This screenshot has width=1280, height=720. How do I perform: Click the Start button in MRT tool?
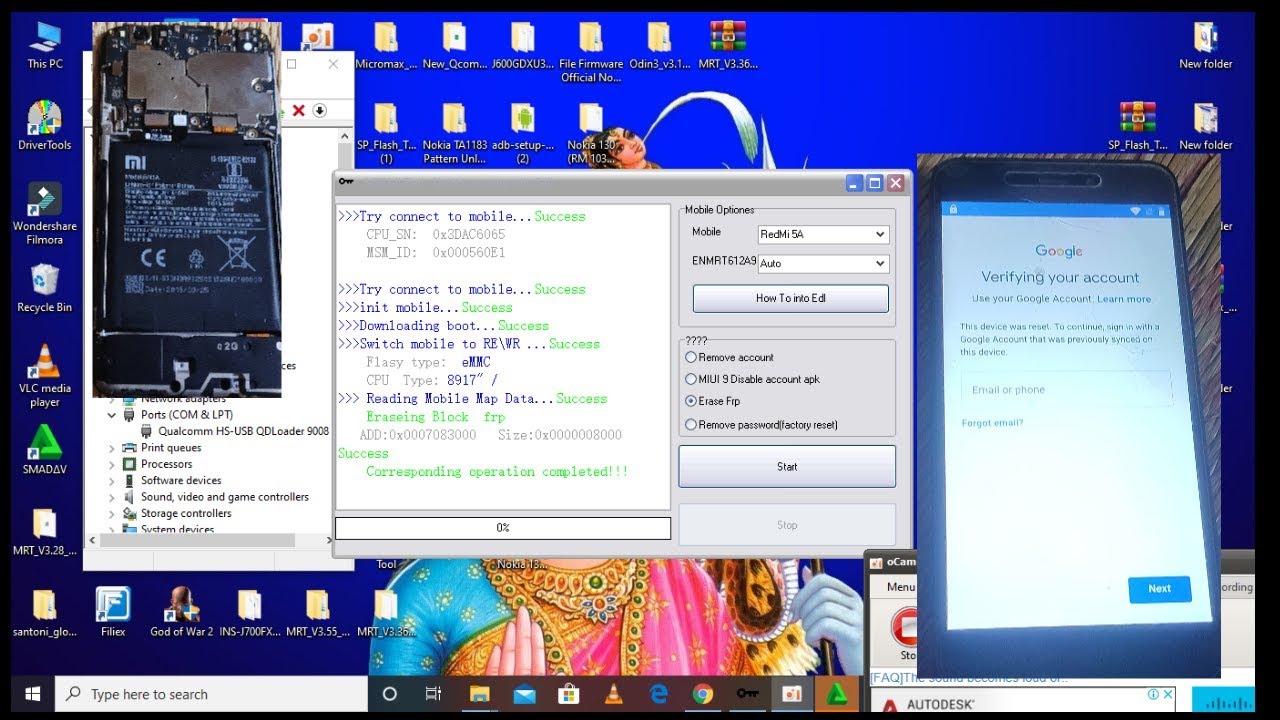pos(787,466)
